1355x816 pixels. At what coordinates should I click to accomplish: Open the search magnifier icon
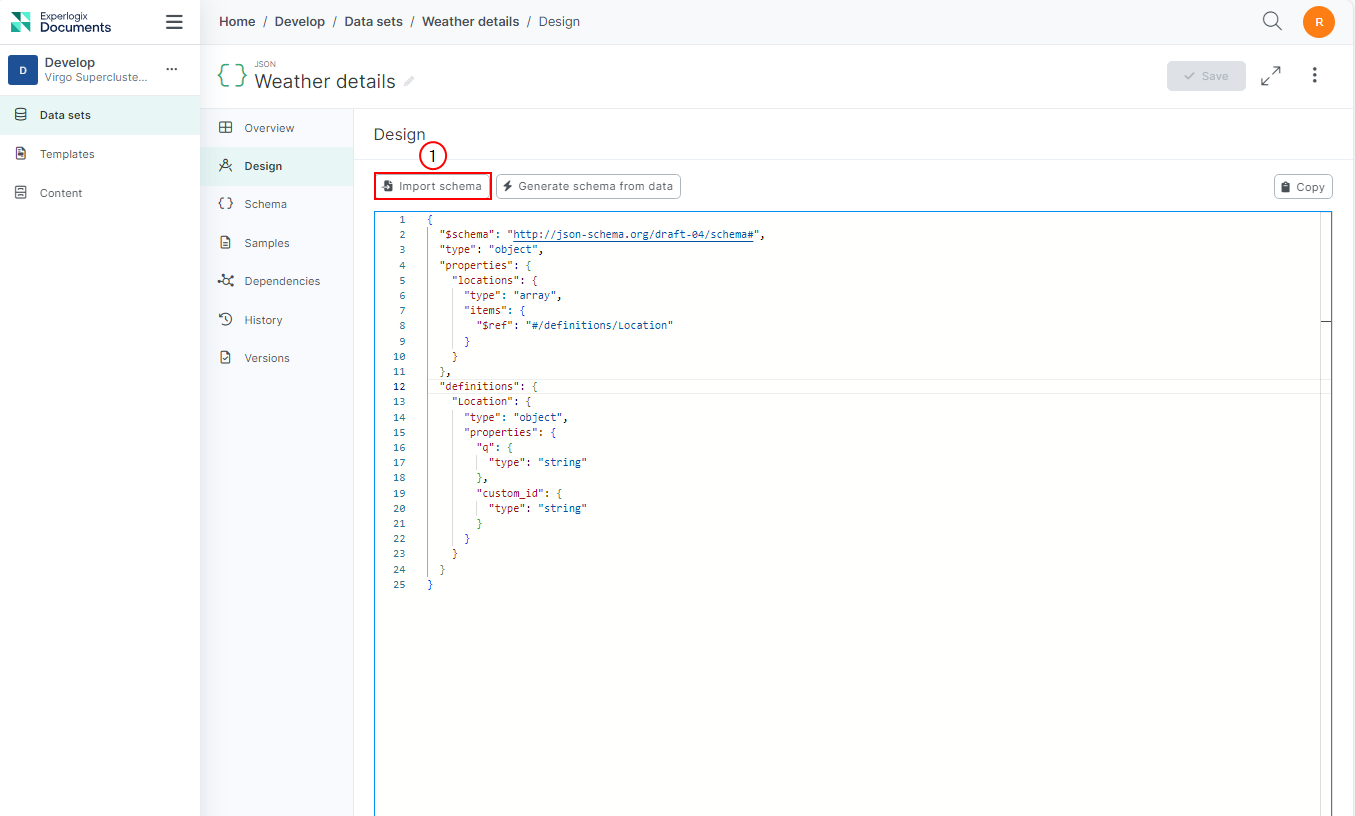click(x=1272, y=21)
